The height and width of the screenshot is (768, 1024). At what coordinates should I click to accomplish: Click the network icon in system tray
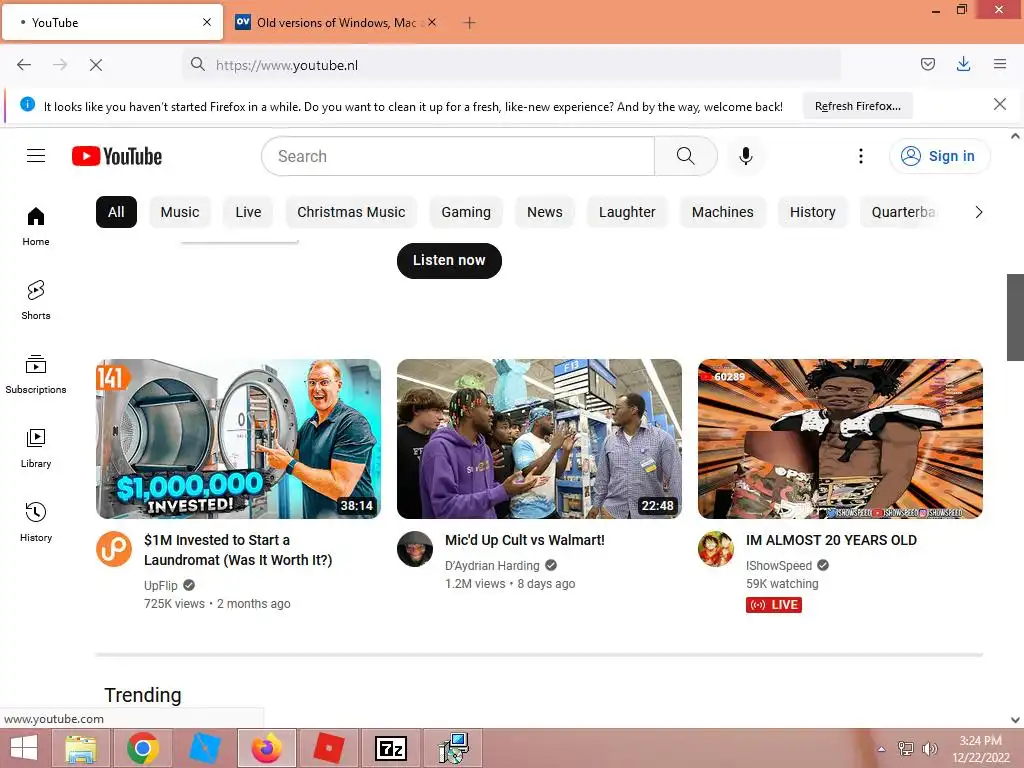tap(905, 749)
